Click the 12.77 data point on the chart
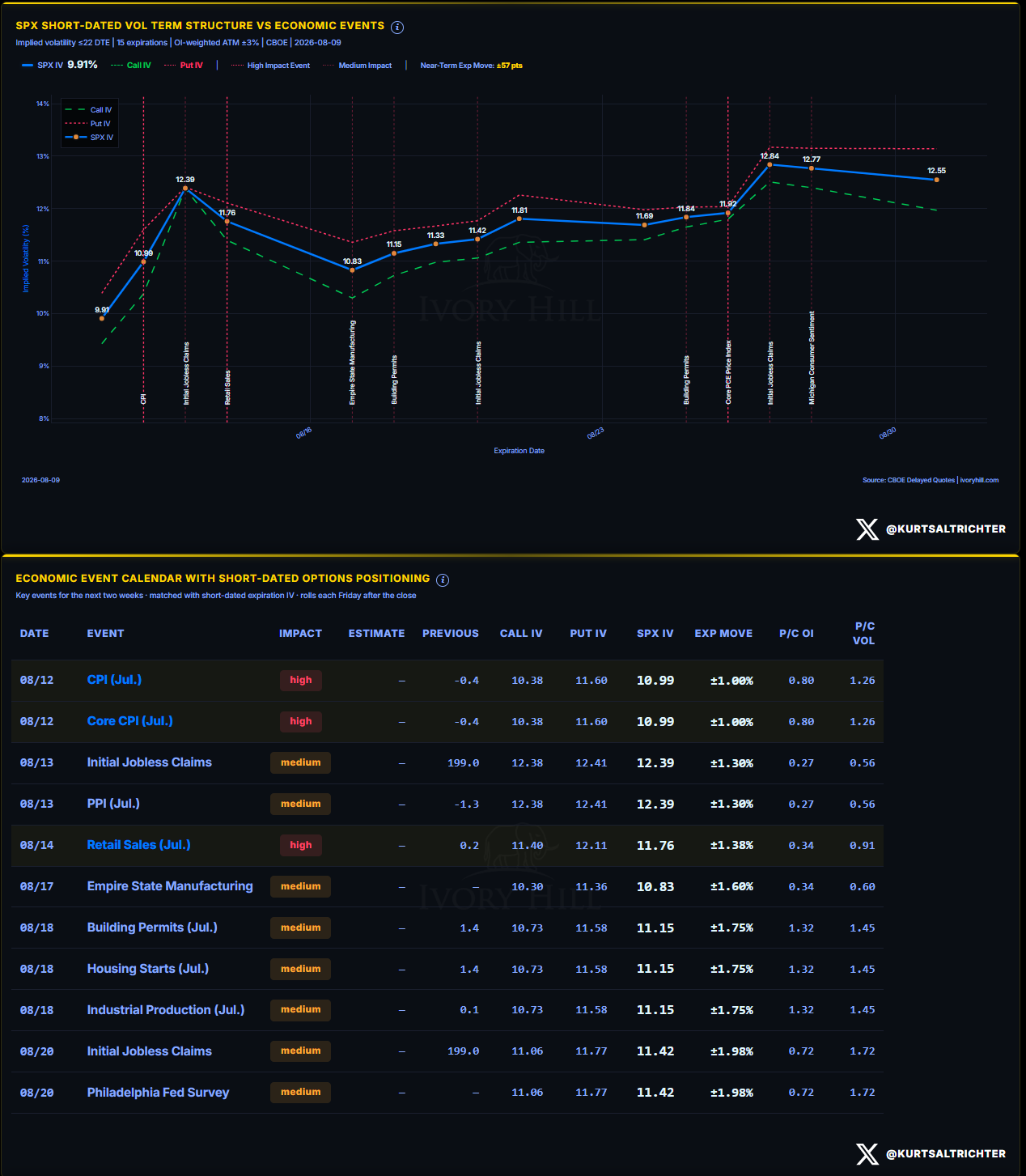 (x=812, y=168)
